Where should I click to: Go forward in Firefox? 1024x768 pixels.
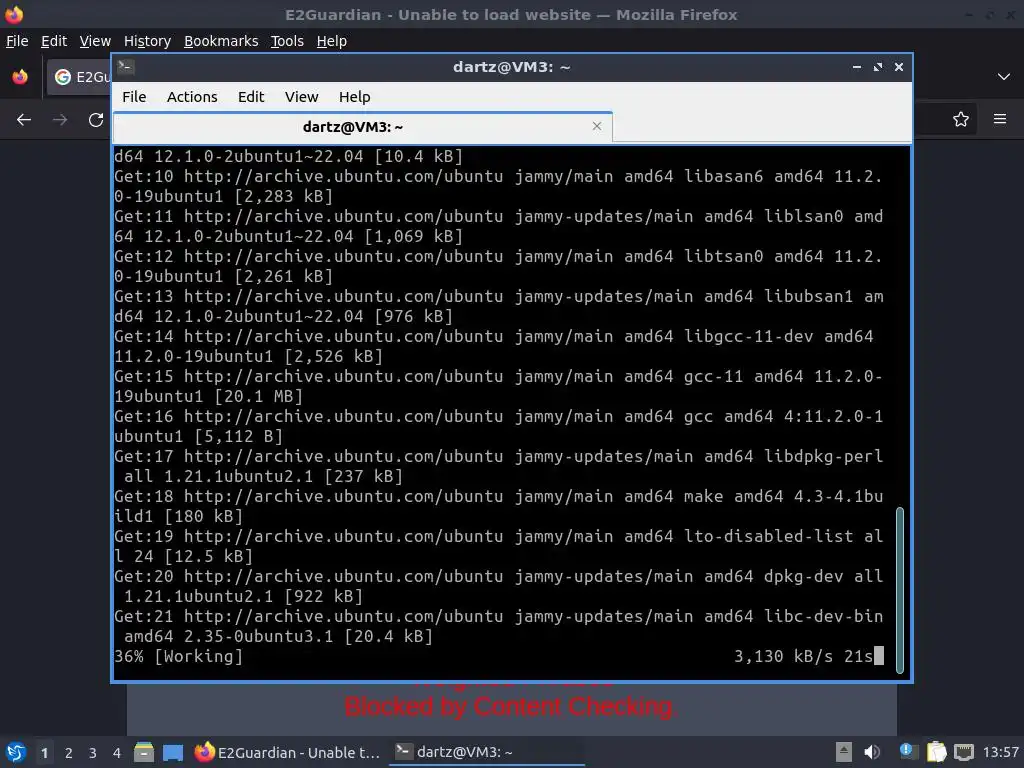(x=60, y=120)
